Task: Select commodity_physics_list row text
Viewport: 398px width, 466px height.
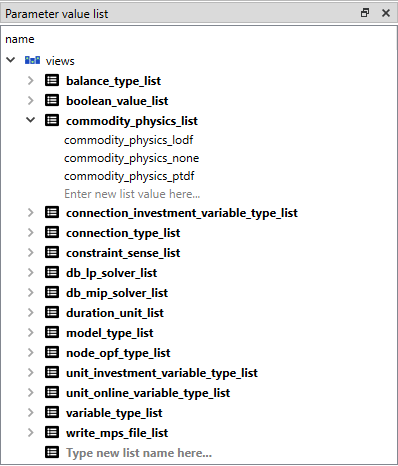Action: coord(132,121)
